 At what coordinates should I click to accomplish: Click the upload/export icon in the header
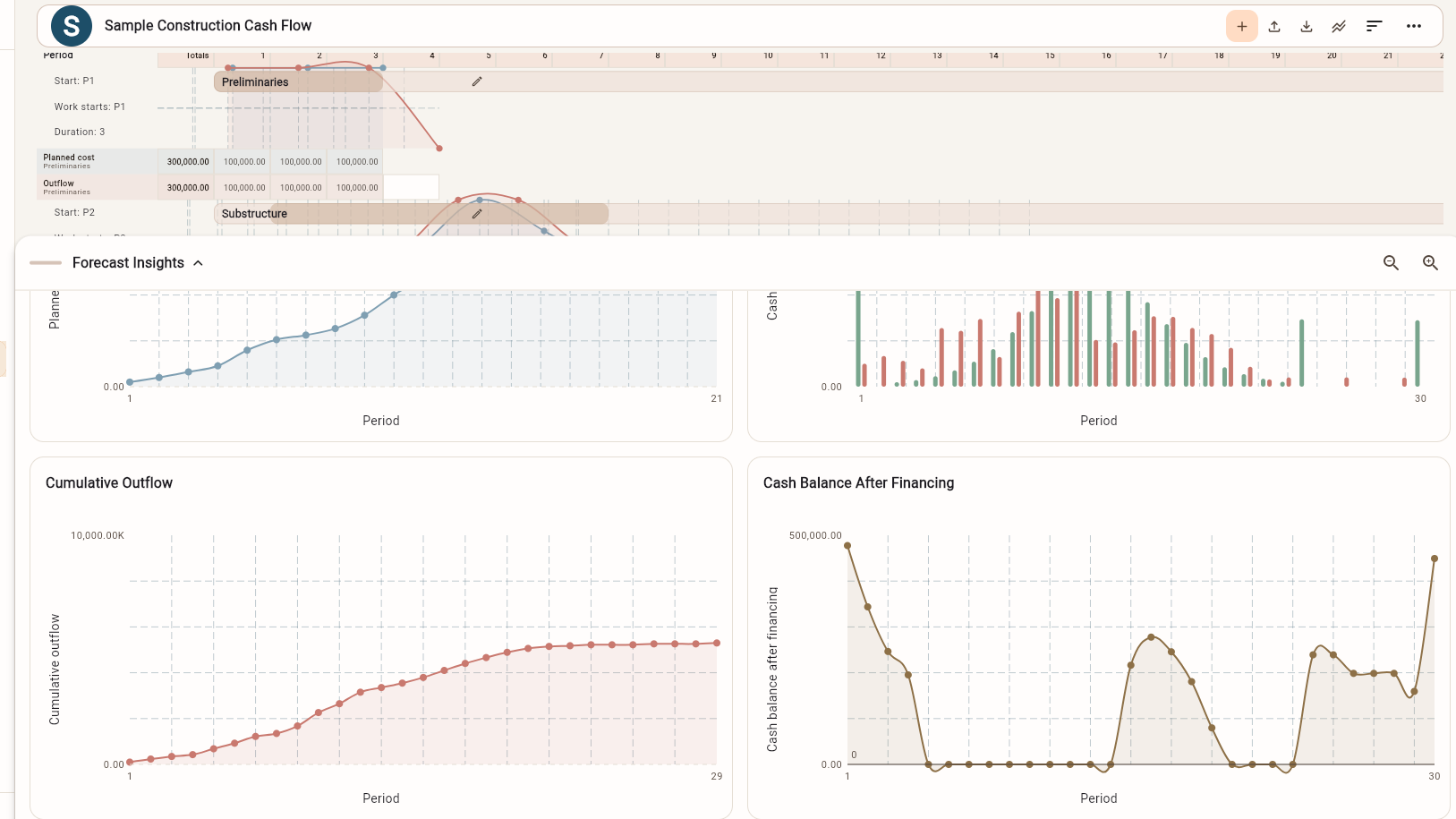(x=1274, y=26)
